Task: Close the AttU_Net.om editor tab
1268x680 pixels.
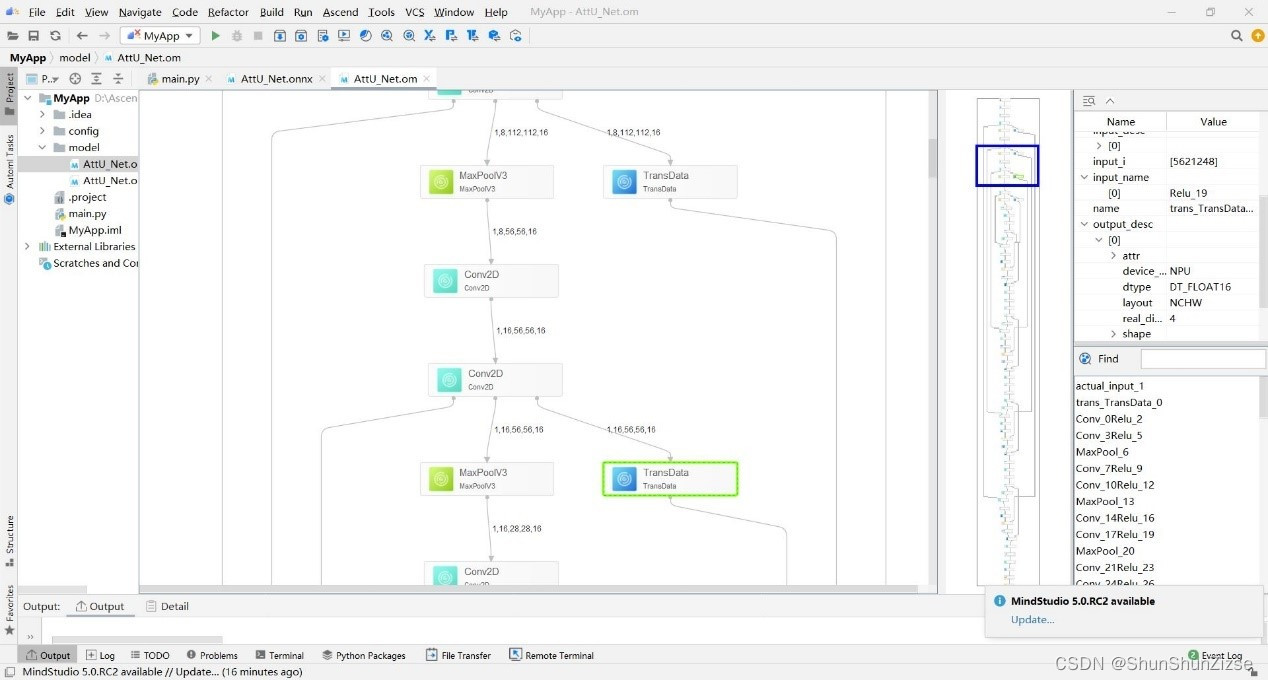Action: click(x=428, y=78)
